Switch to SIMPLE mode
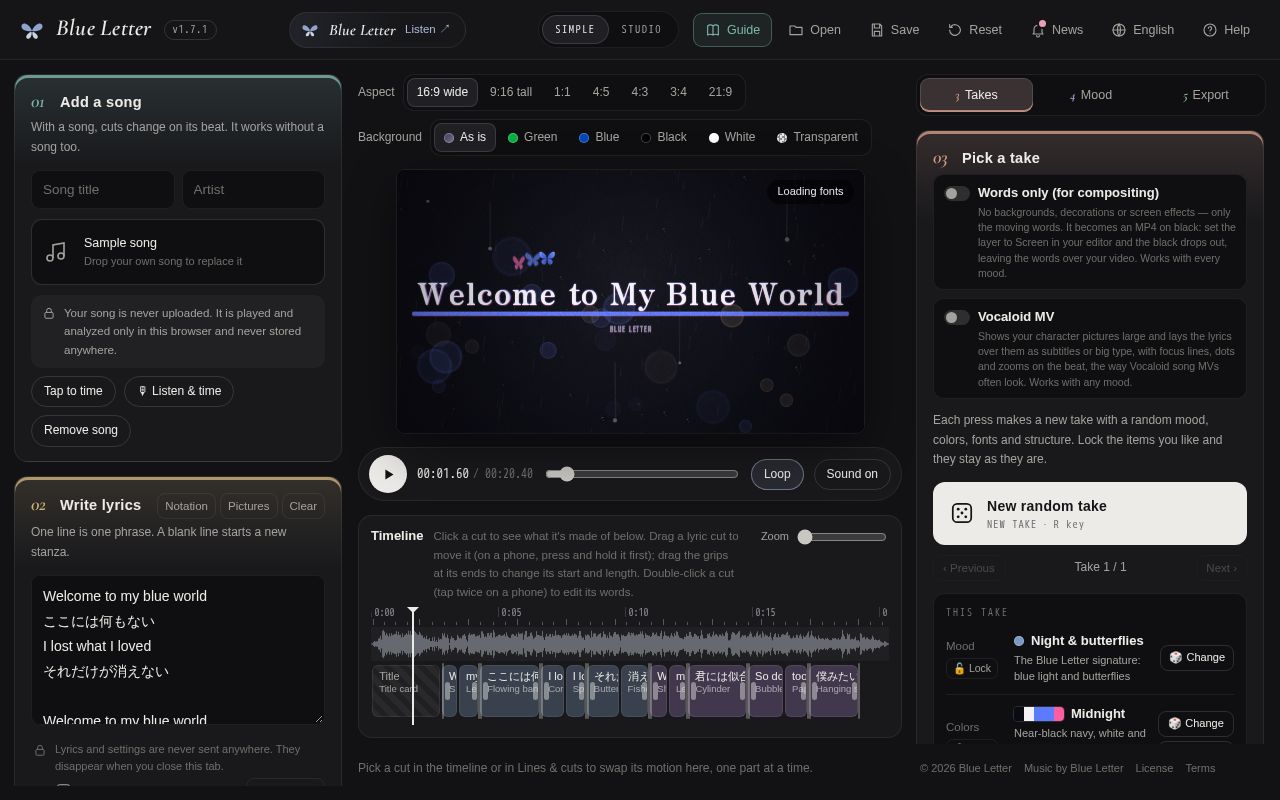 point(575,30)
